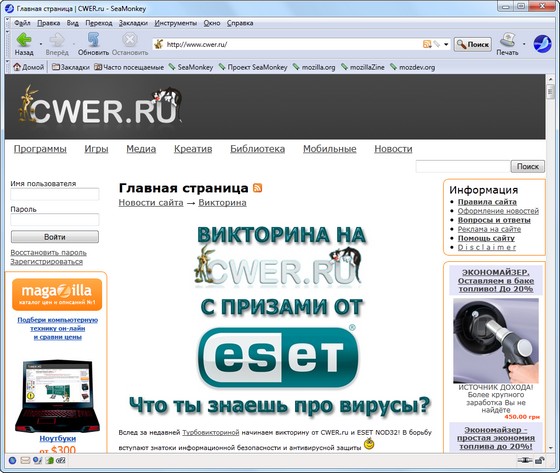Click the fuel nozzle ad image

click(x=496, y=340)
